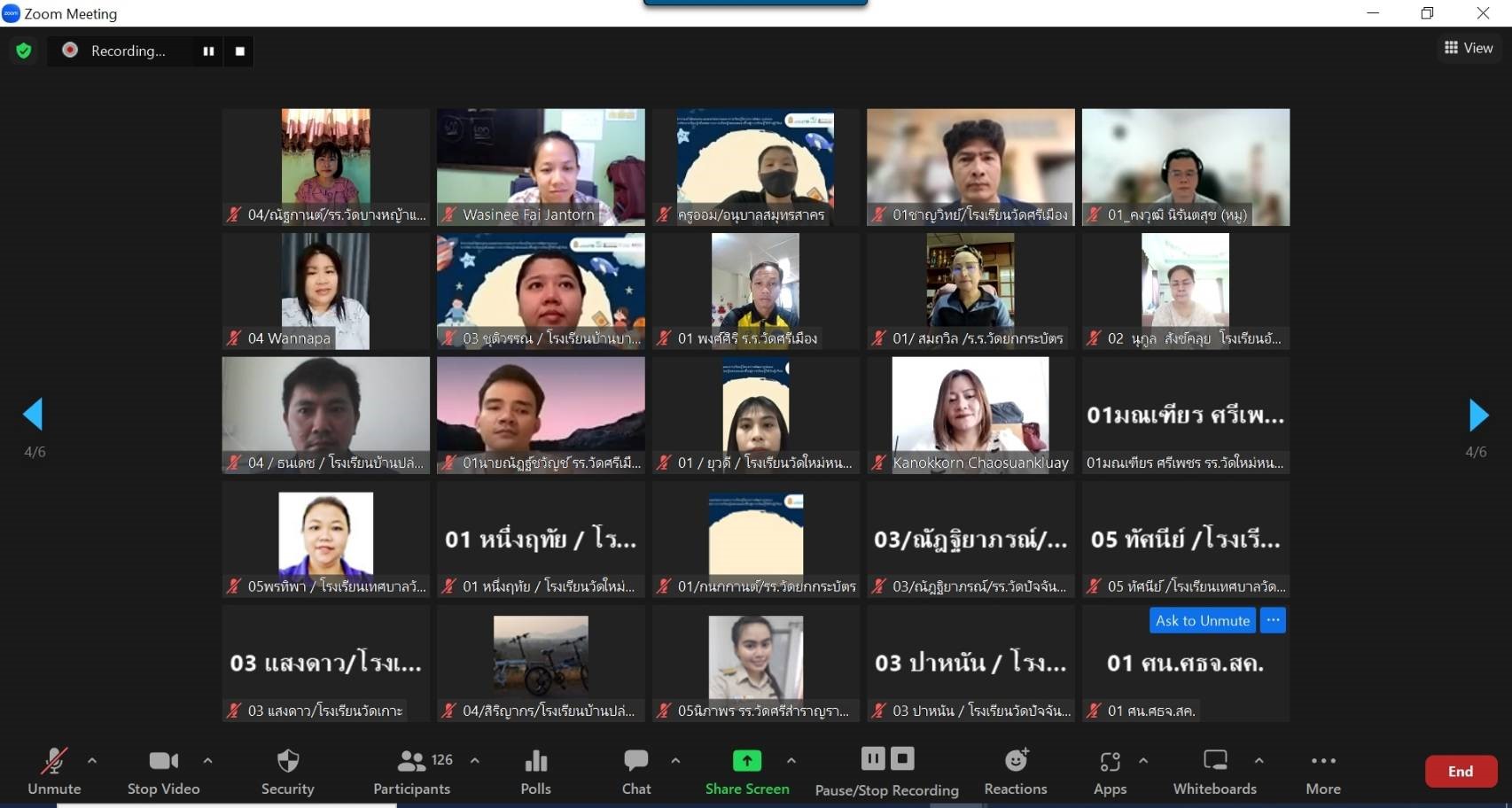This screenshot has height=808, width=1512.
Task: Go to next gallery page with right arrow
Action: [x=1477, y=415]
